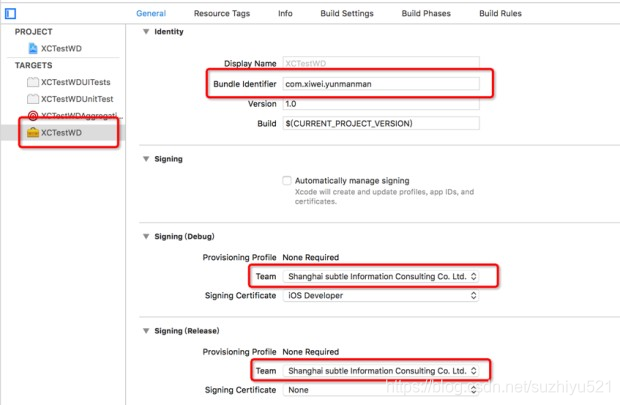620x405 pixels.
Task: Click the Bundle Identifier input field
Action: click(x=381, y=84)
